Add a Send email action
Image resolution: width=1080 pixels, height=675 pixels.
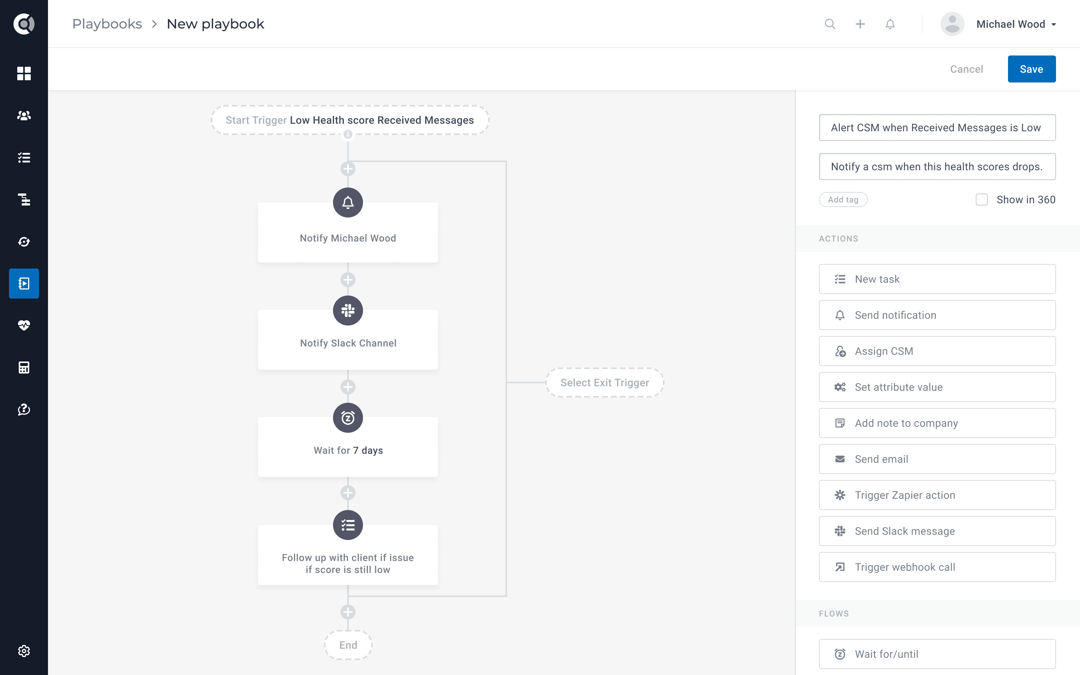(937, 458)
